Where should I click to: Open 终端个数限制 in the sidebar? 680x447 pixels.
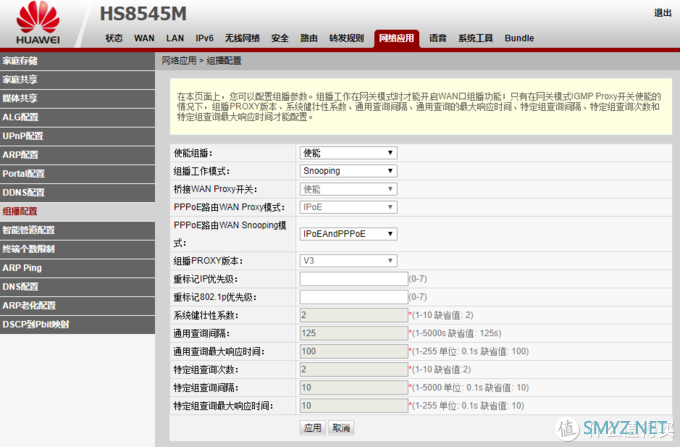77,249
